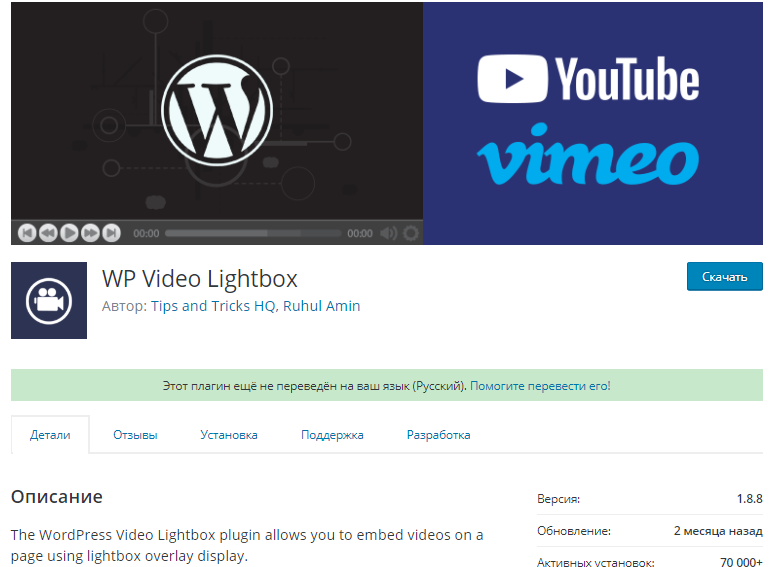The height and width of the screenshot is (567, 772).
Task: Click the Vimeo logo in the banner
Action: click(588, 155)
